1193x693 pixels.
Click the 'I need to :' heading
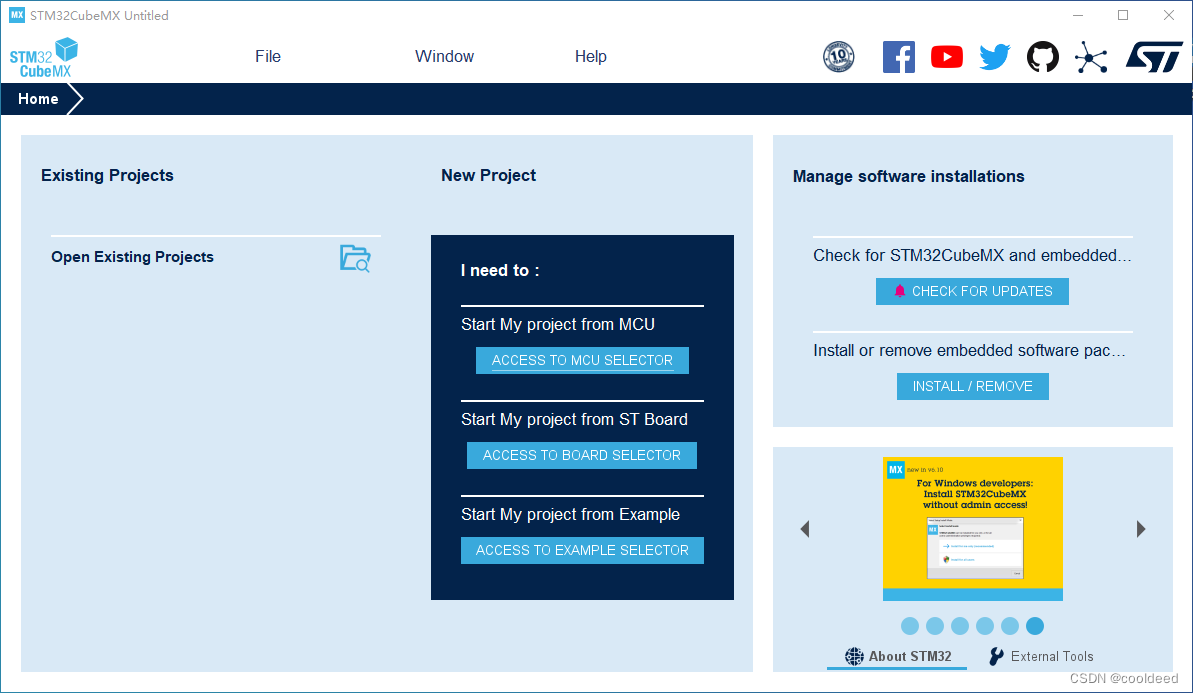click(x=500, y=271)
